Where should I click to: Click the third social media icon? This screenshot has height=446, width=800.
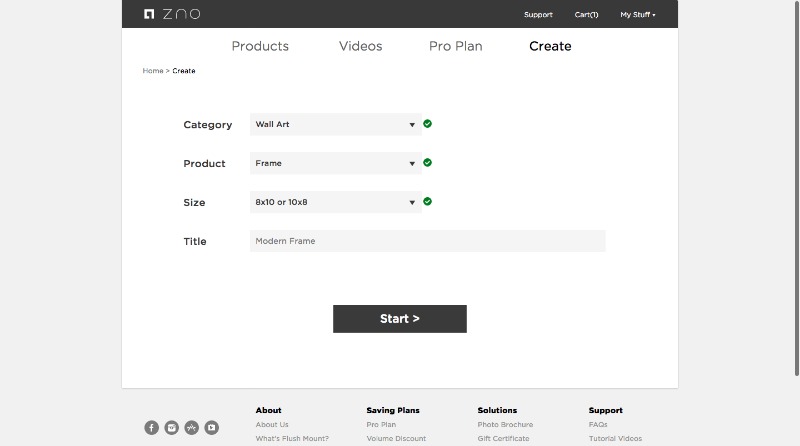coord(192,428)
